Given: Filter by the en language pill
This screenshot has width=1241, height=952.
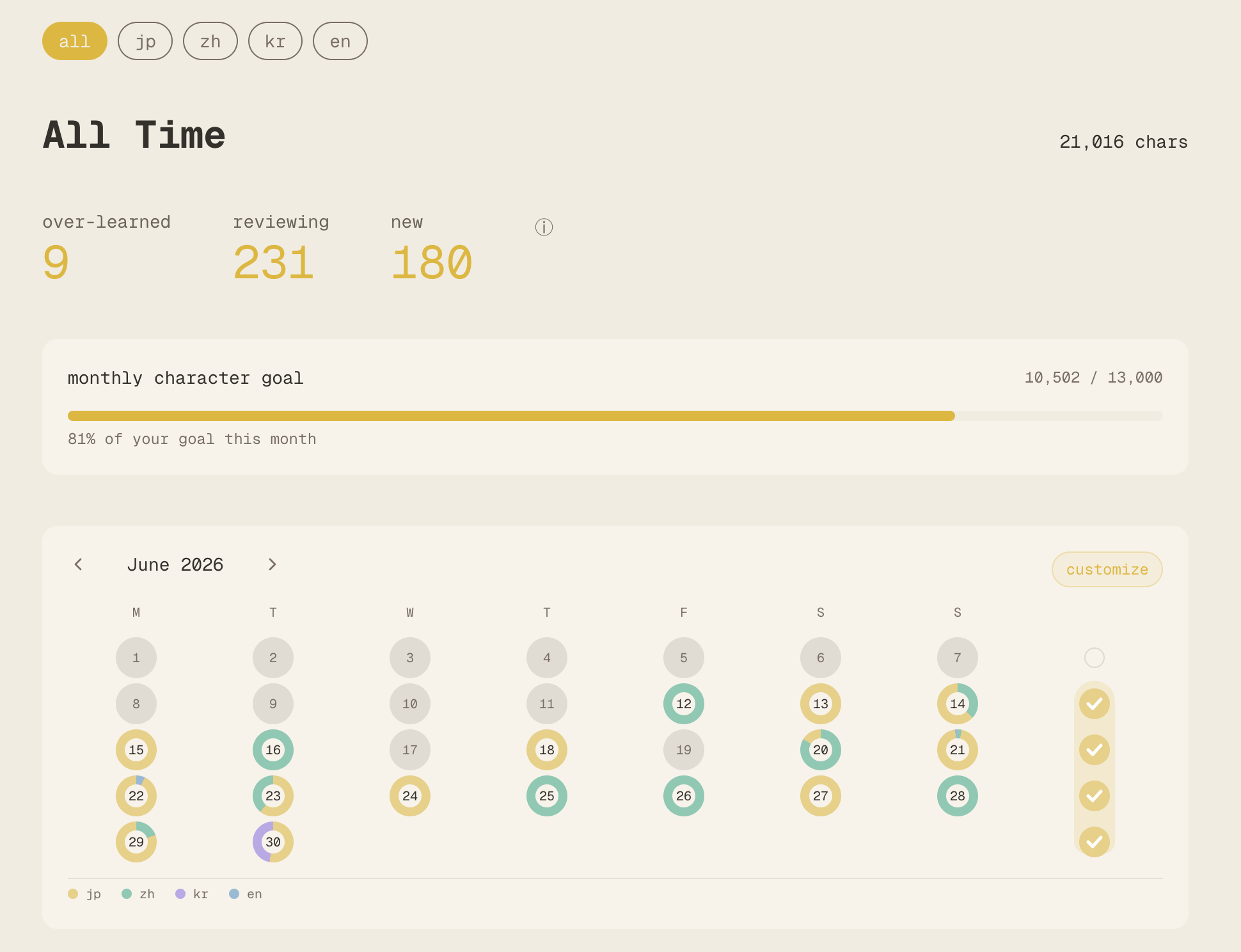Looking at the screenshot, I should pos(340,41).
